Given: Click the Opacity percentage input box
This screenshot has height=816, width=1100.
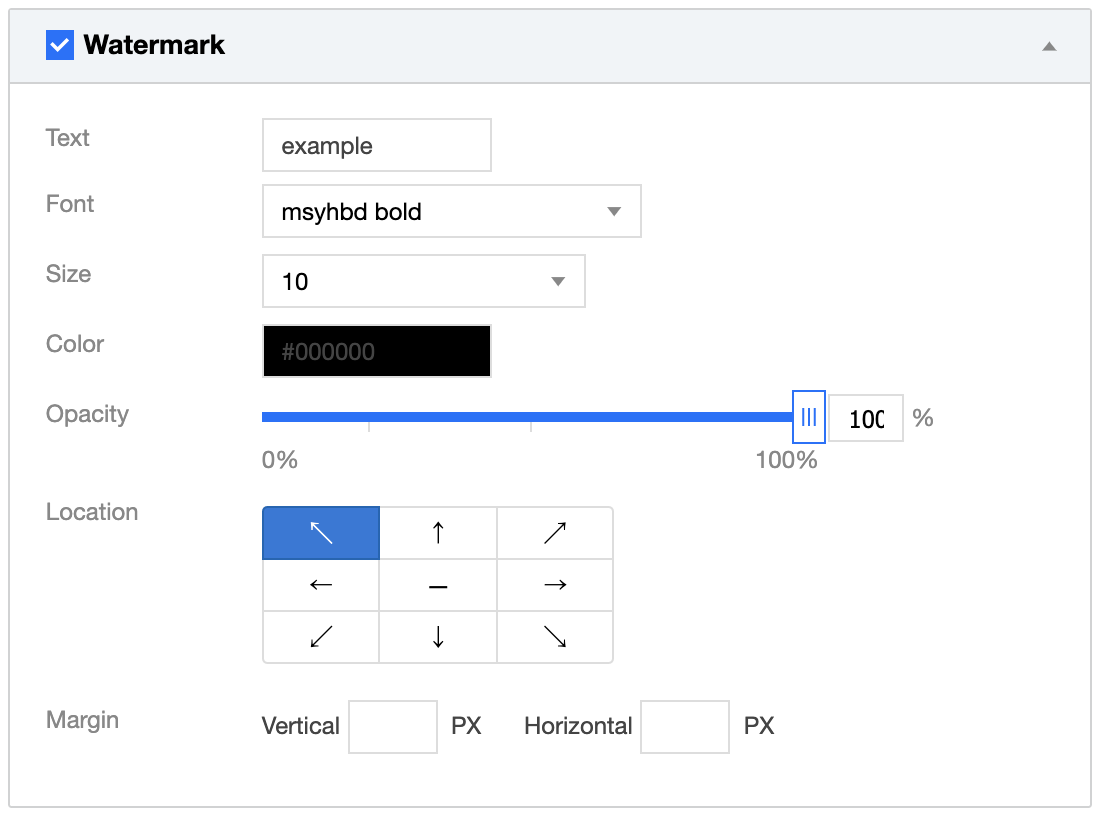Looking at the screenshot, I should tap(866, 418).
